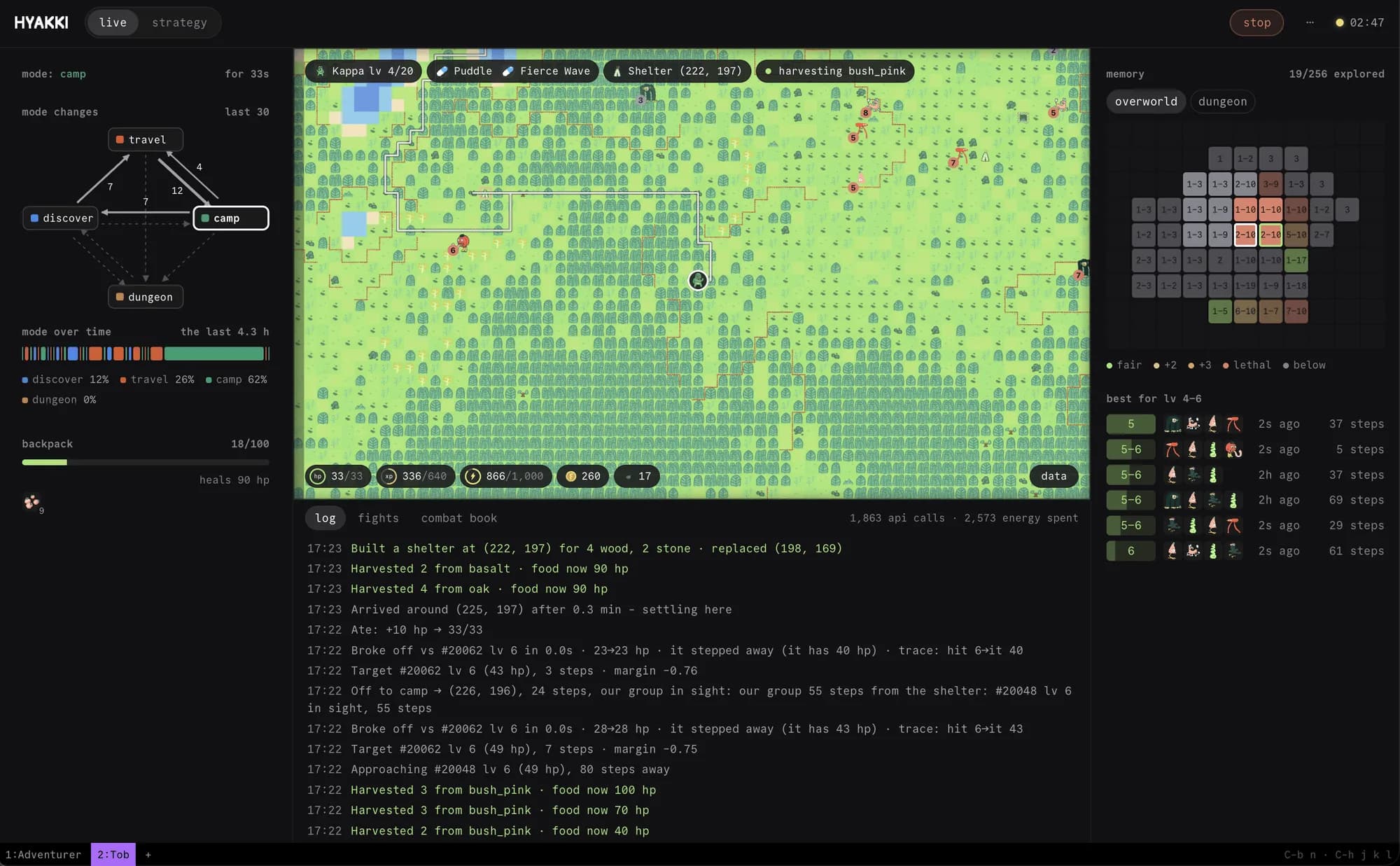Select the 5-6 row with 5 steps
Screen dimensions: 1400x866
(1245, 449)
